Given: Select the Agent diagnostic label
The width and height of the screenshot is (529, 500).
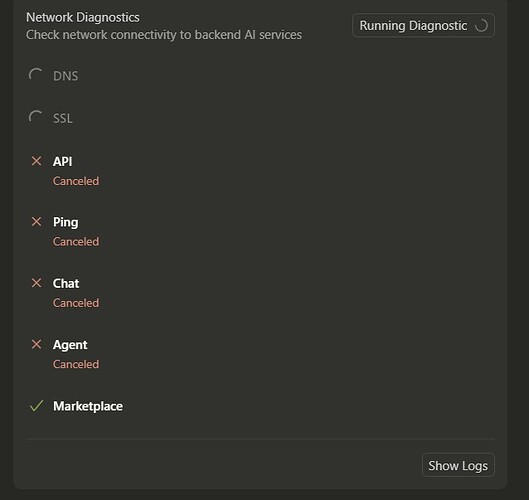Looking at the screenshot, I should [x=70, y=345].
